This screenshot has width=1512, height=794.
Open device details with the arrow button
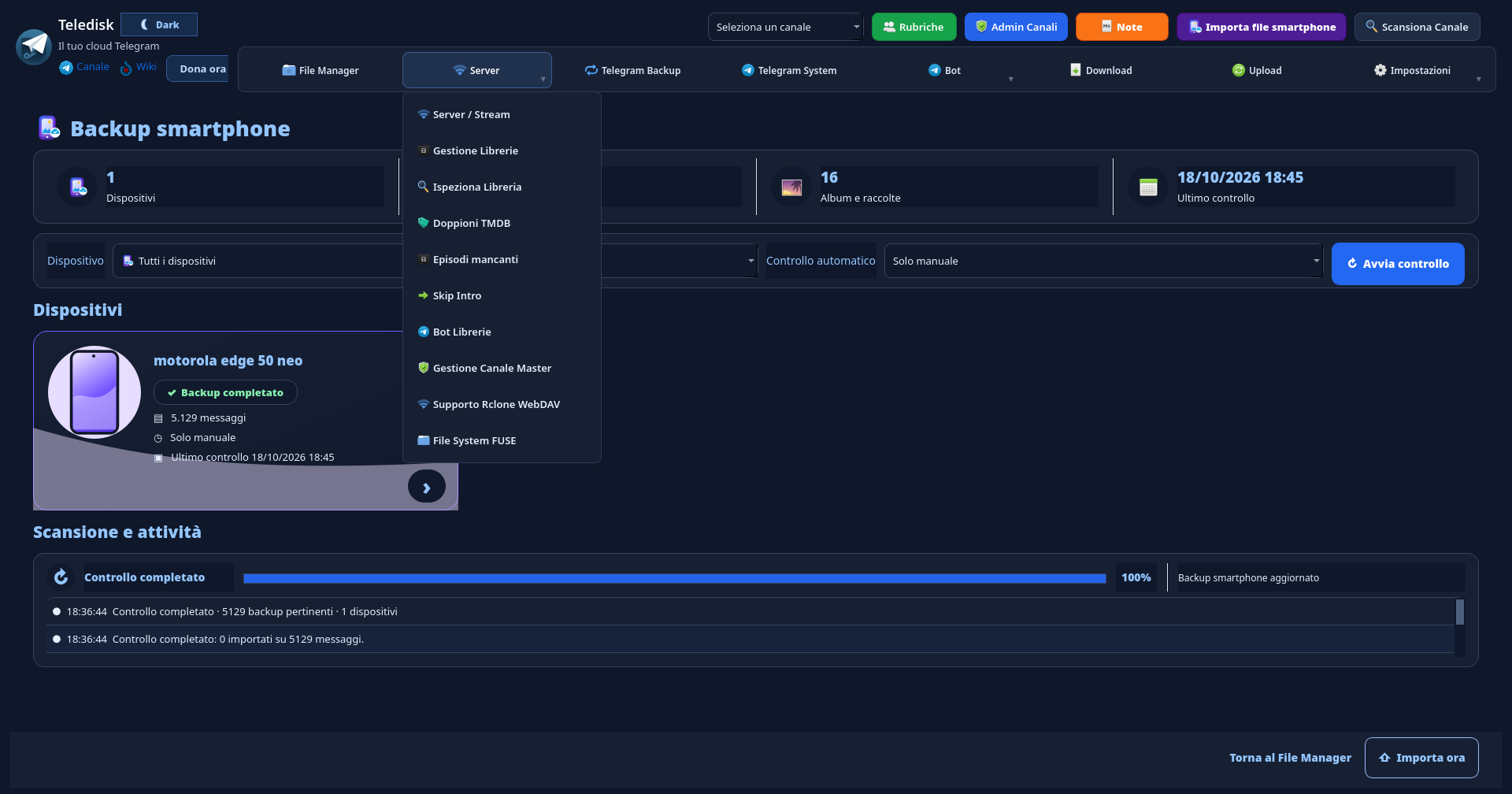coord(427,487)
